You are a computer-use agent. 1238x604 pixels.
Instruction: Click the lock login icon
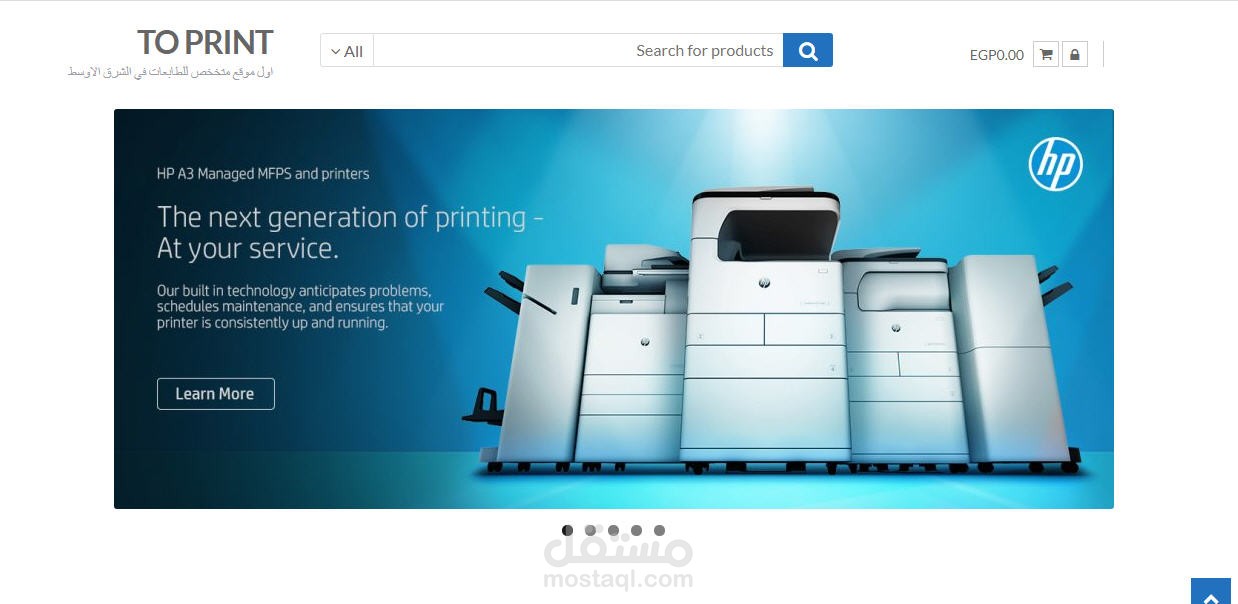(x=1075, y=54)
